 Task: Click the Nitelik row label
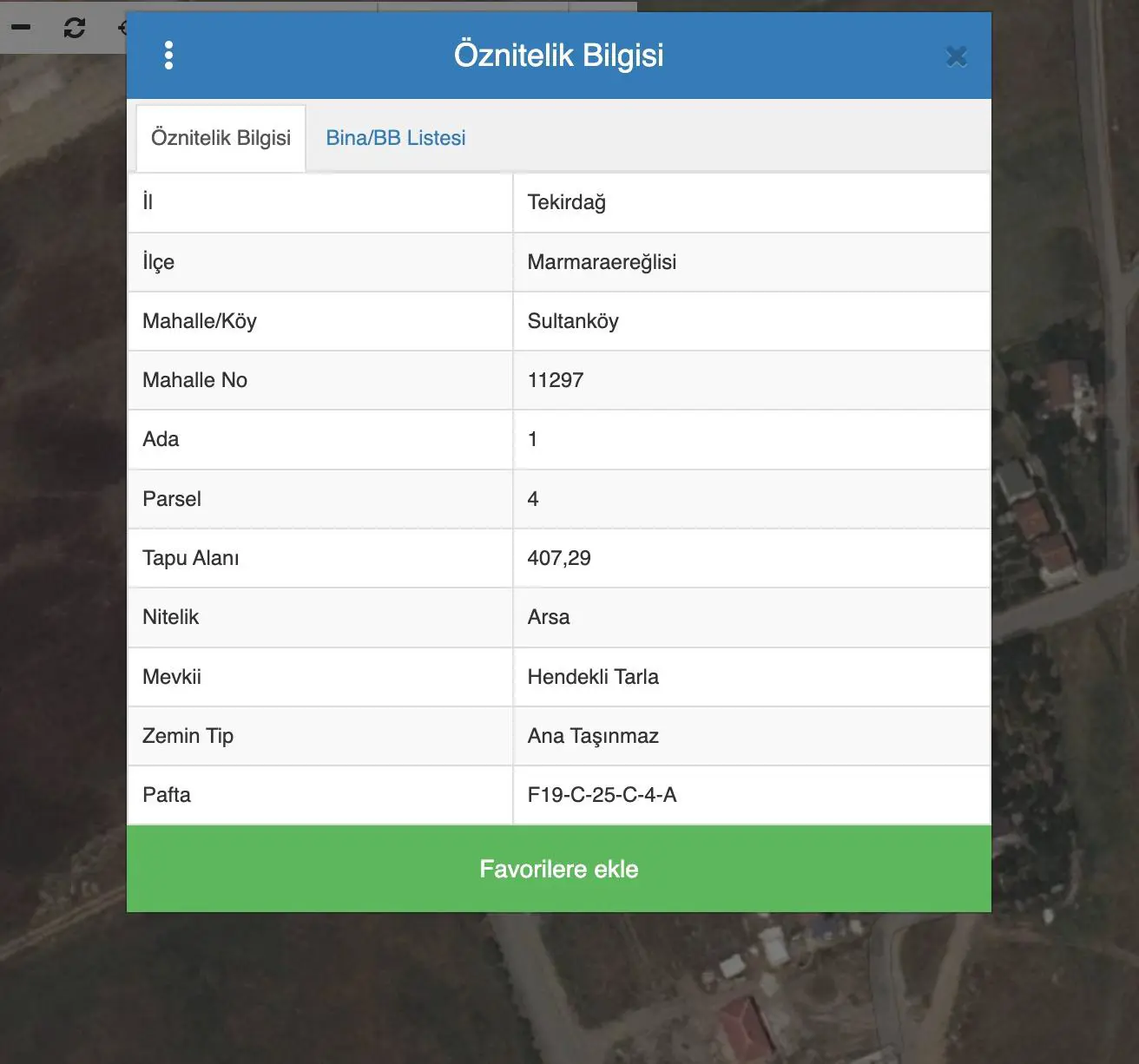170,617
